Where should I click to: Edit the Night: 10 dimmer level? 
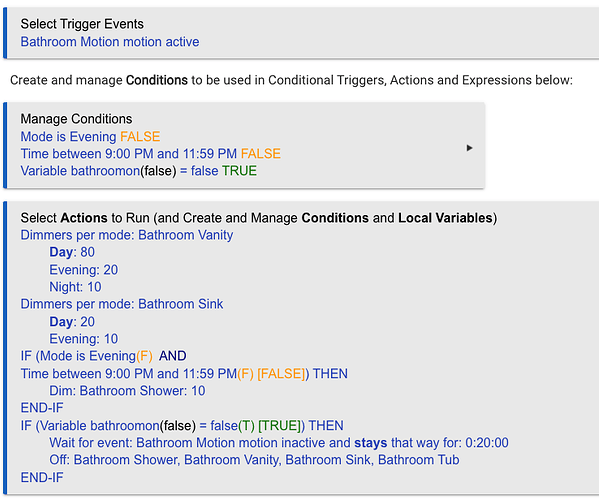[x=75, y=287]
